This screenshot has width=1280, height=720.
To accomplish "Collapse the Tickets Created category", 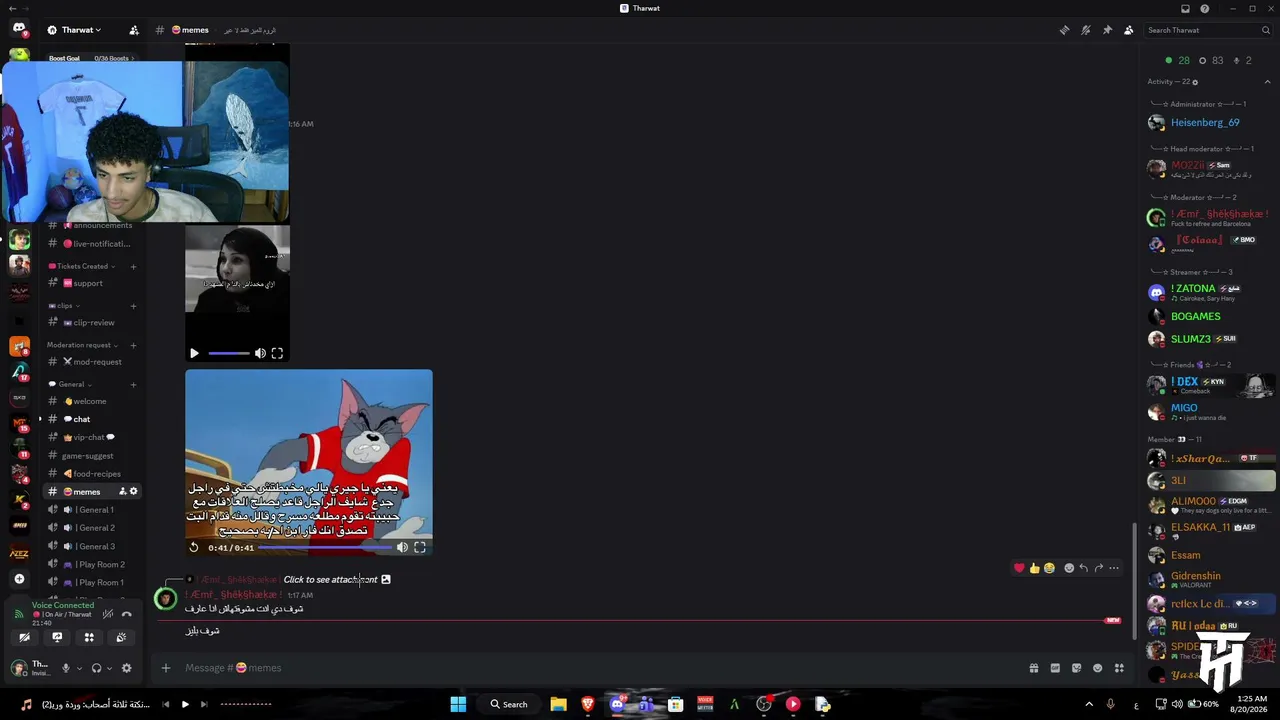I will [82, 266].
